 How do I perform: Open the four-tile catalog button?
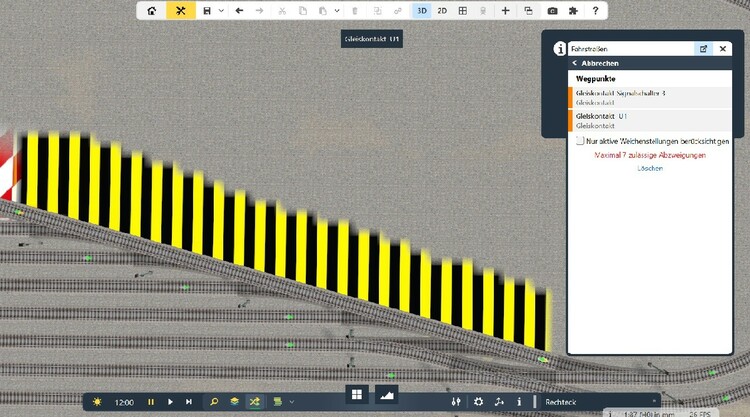(357, 395)
